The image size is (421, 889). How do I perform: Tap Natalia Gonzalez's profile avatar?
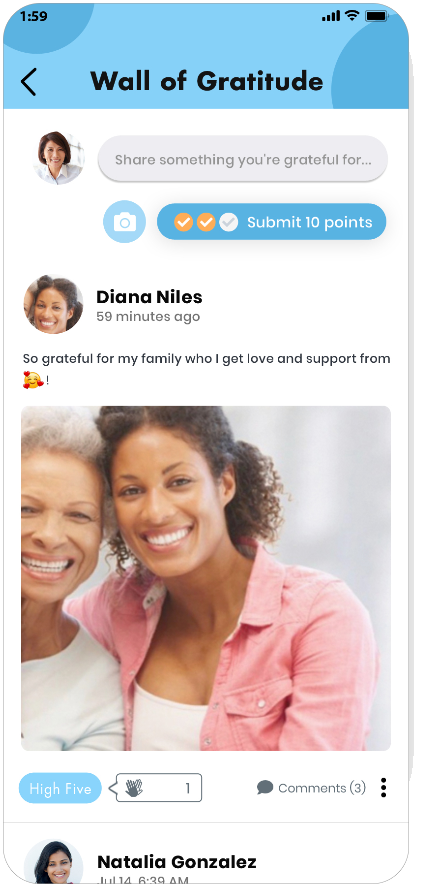tap(53, 864)
